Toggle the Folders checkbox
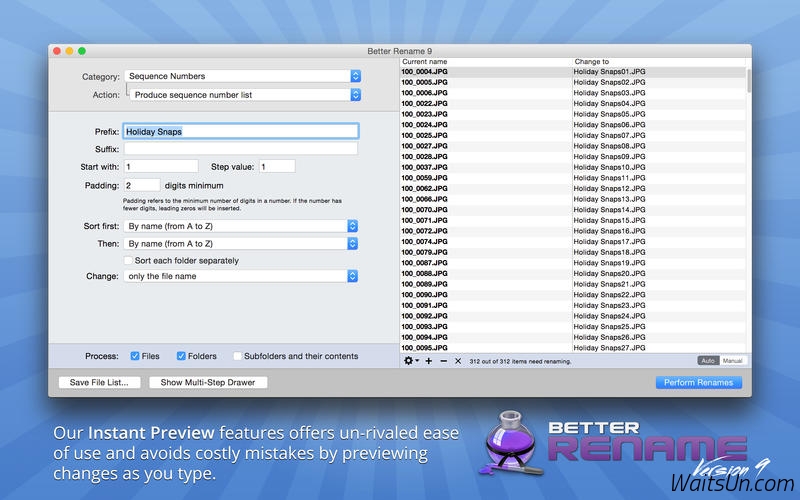Screen dimensions: 800x500 tap(181, 356)
